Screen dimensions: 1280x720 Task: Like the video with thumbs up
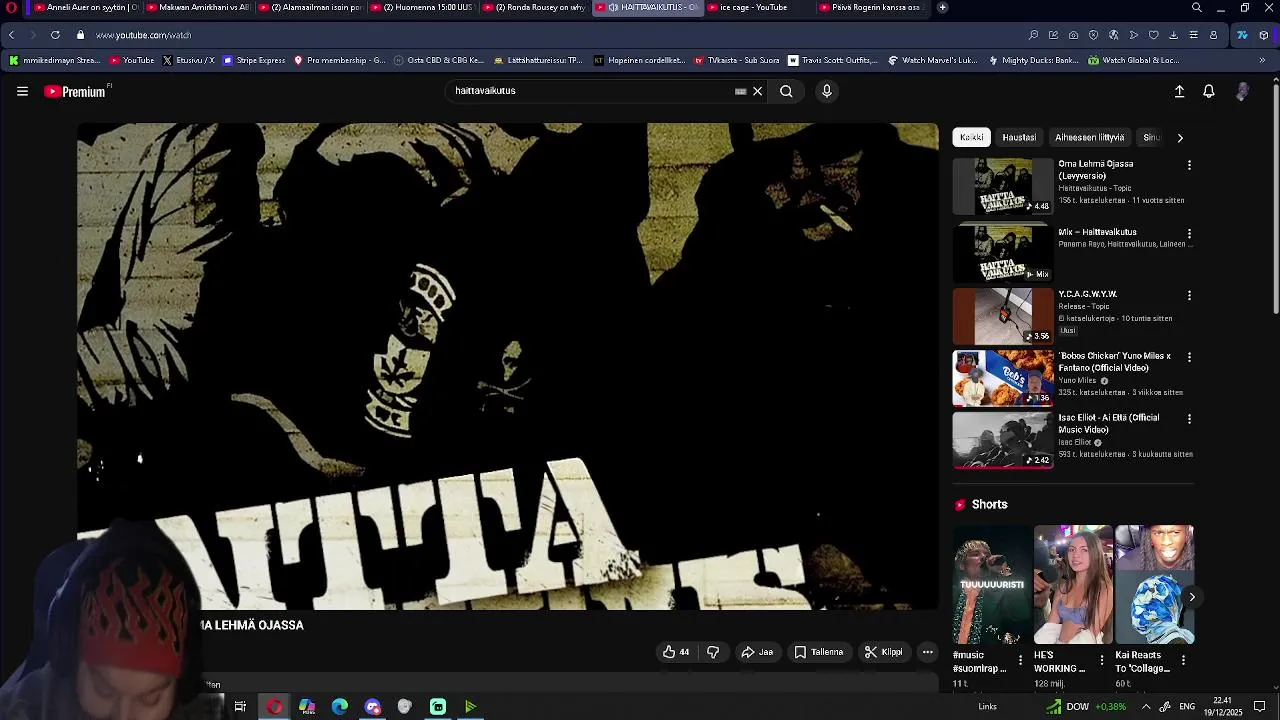[x=676, y=652]
